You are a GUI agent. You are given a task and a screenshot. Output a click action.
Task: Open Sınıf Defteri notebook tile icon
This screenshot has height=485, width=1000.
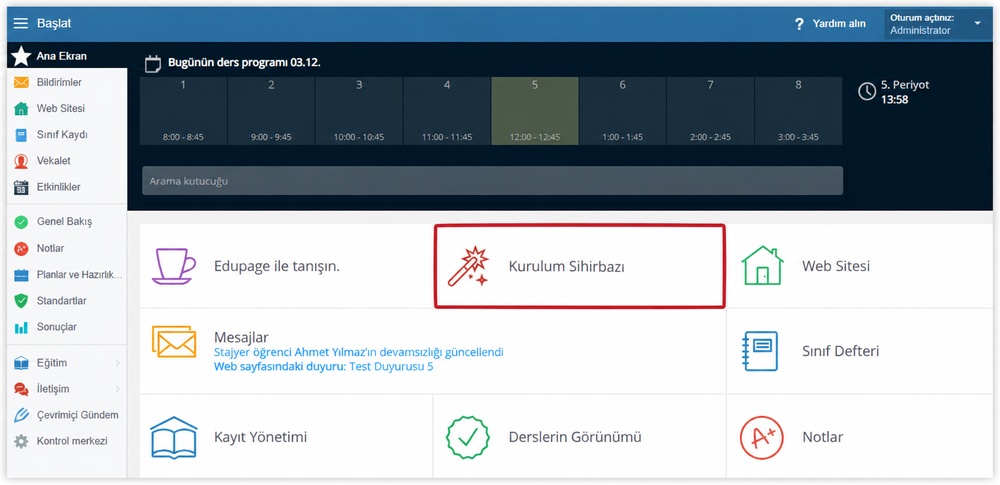click(760, 351)
